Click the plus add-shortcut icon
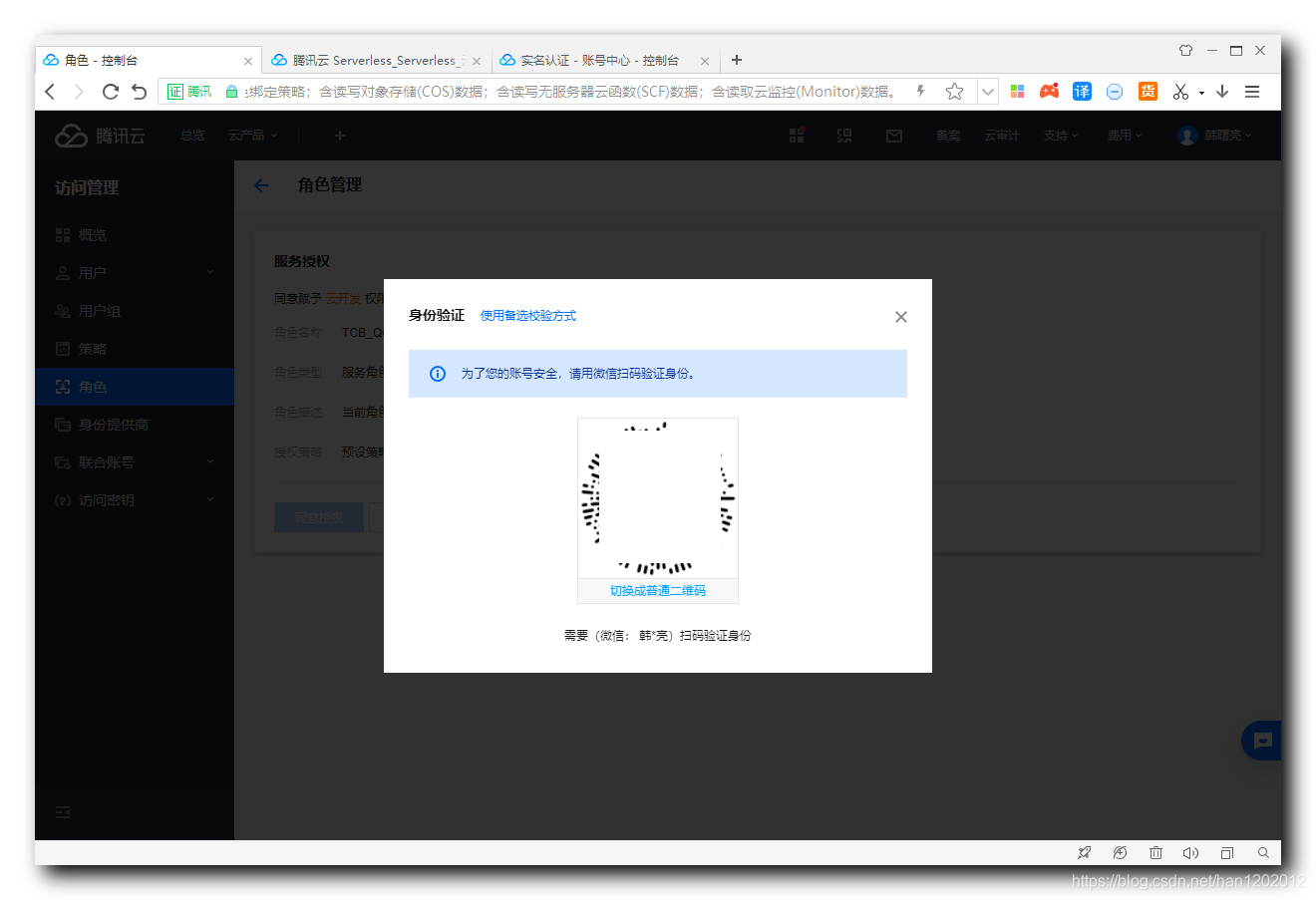 pyautogui.click(x=340, y=136)
